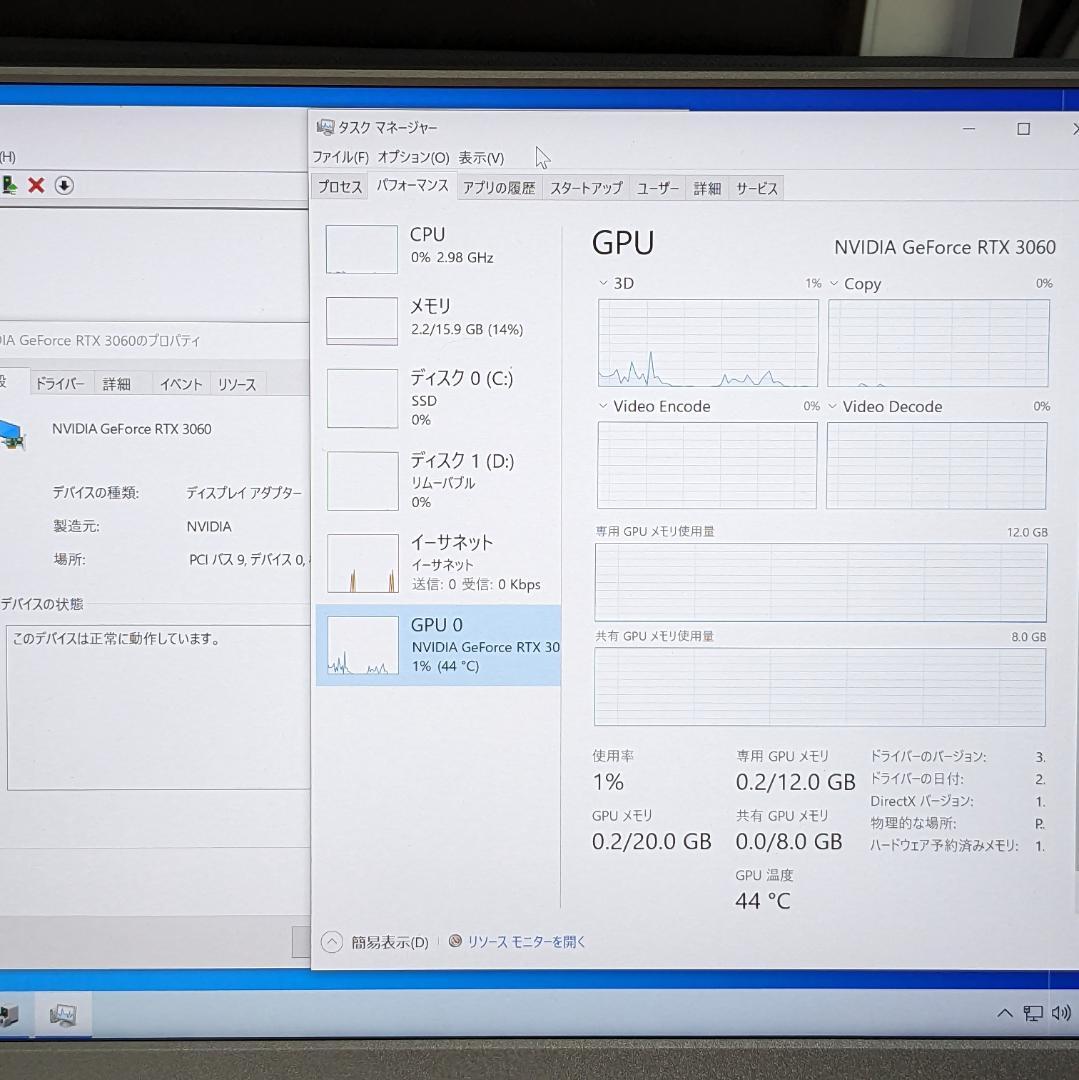1079x1080 pixels.
Task: Minimize the Task Manager window
Action: coord(969,129)
